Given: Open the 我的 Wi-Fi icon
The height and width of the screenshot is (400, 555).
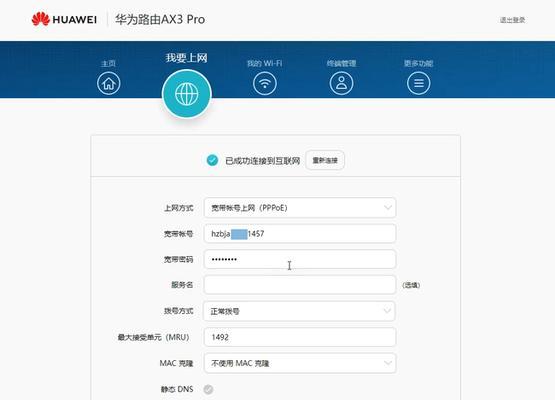Looking at the screenshot, I should click(x=264, y=83).
